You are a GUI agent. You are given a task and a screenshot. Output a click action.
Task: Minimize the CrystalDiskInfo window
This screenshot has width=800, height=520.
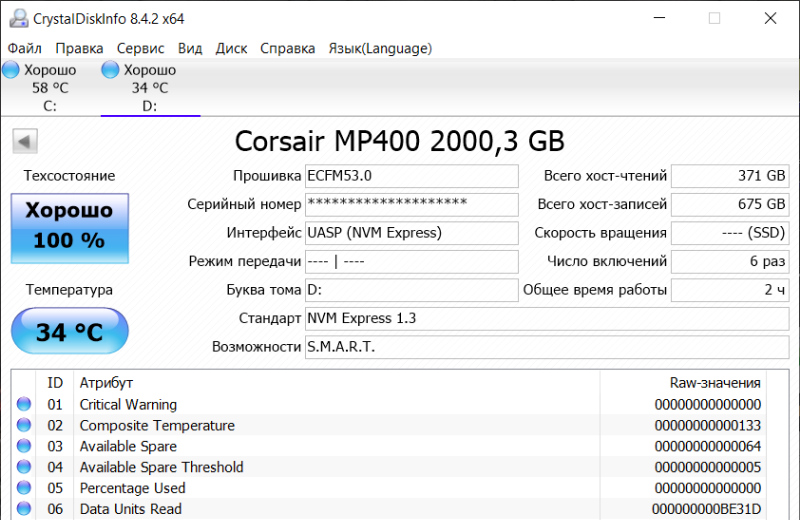tap(660, 18)
